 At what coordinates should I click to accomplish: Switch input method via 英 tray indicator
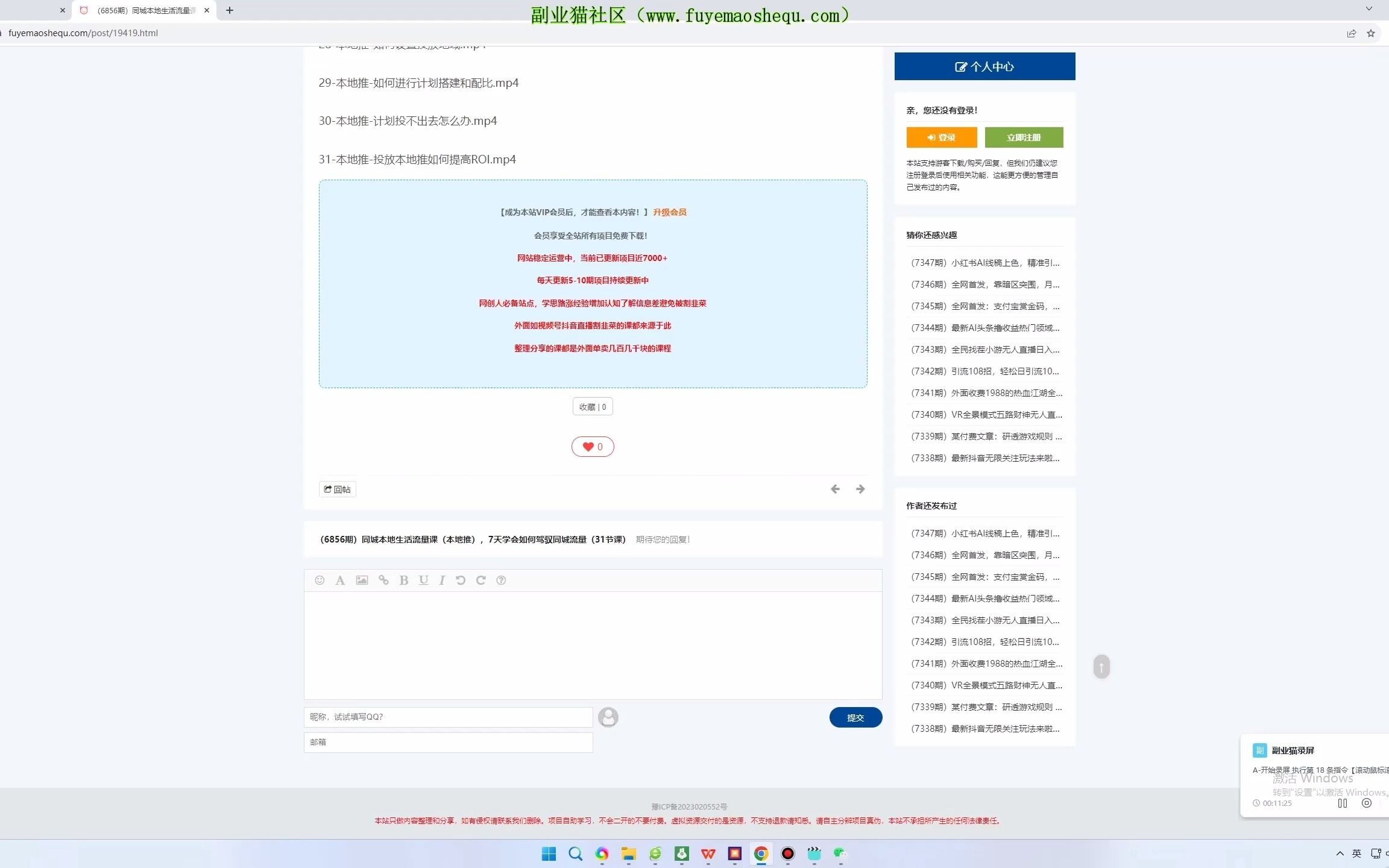click(x=1356, y=854)
